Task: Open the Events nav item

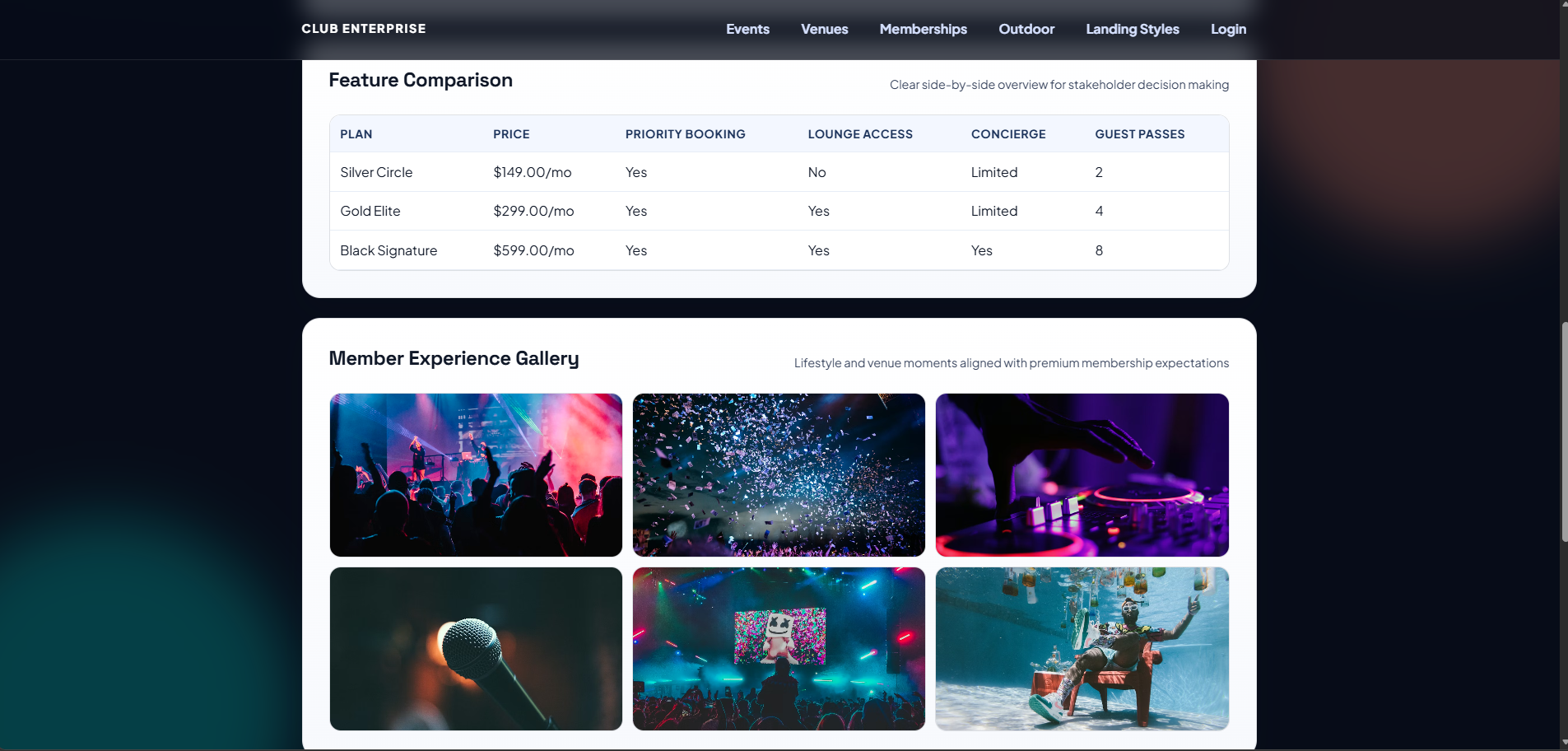Action: point(747,29)
